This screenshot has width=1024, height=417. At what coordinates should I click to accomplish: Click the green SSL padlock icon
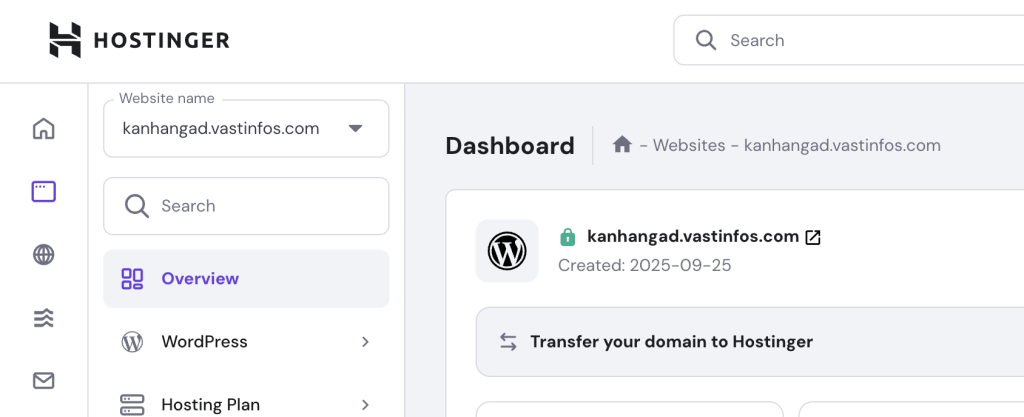point(568,237)
